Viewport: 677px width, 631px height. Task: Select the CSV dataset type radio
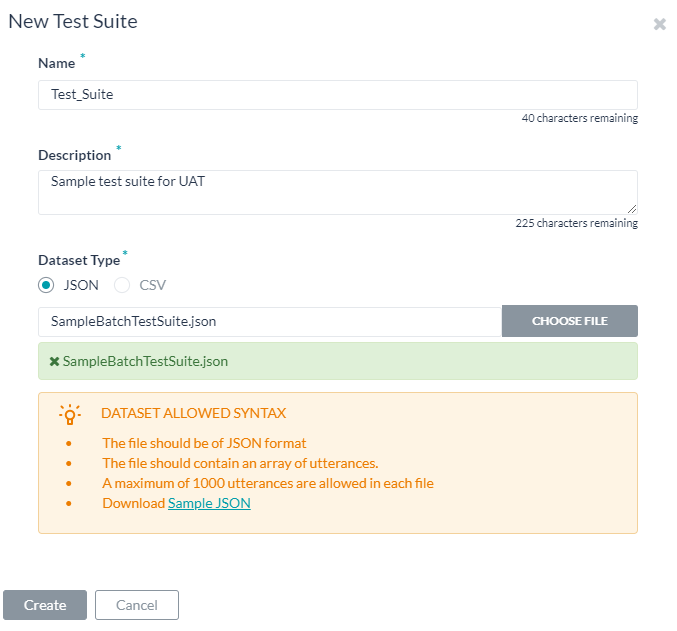click(x=122, y=285)
